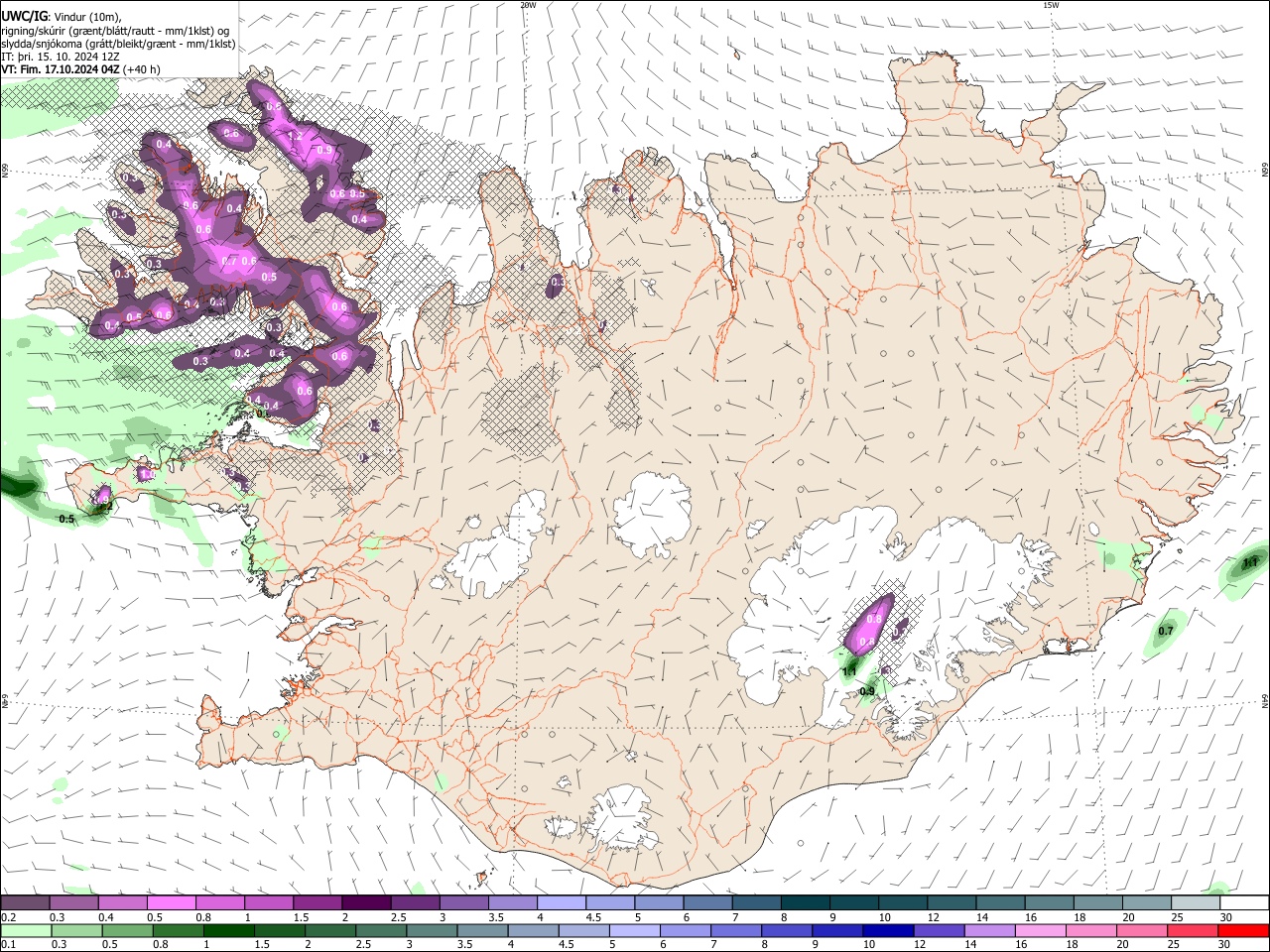Screen dimensions: 1270x952
Task: Click the pale green 0.1 swatch in lower legend
Action: (26, 930)
